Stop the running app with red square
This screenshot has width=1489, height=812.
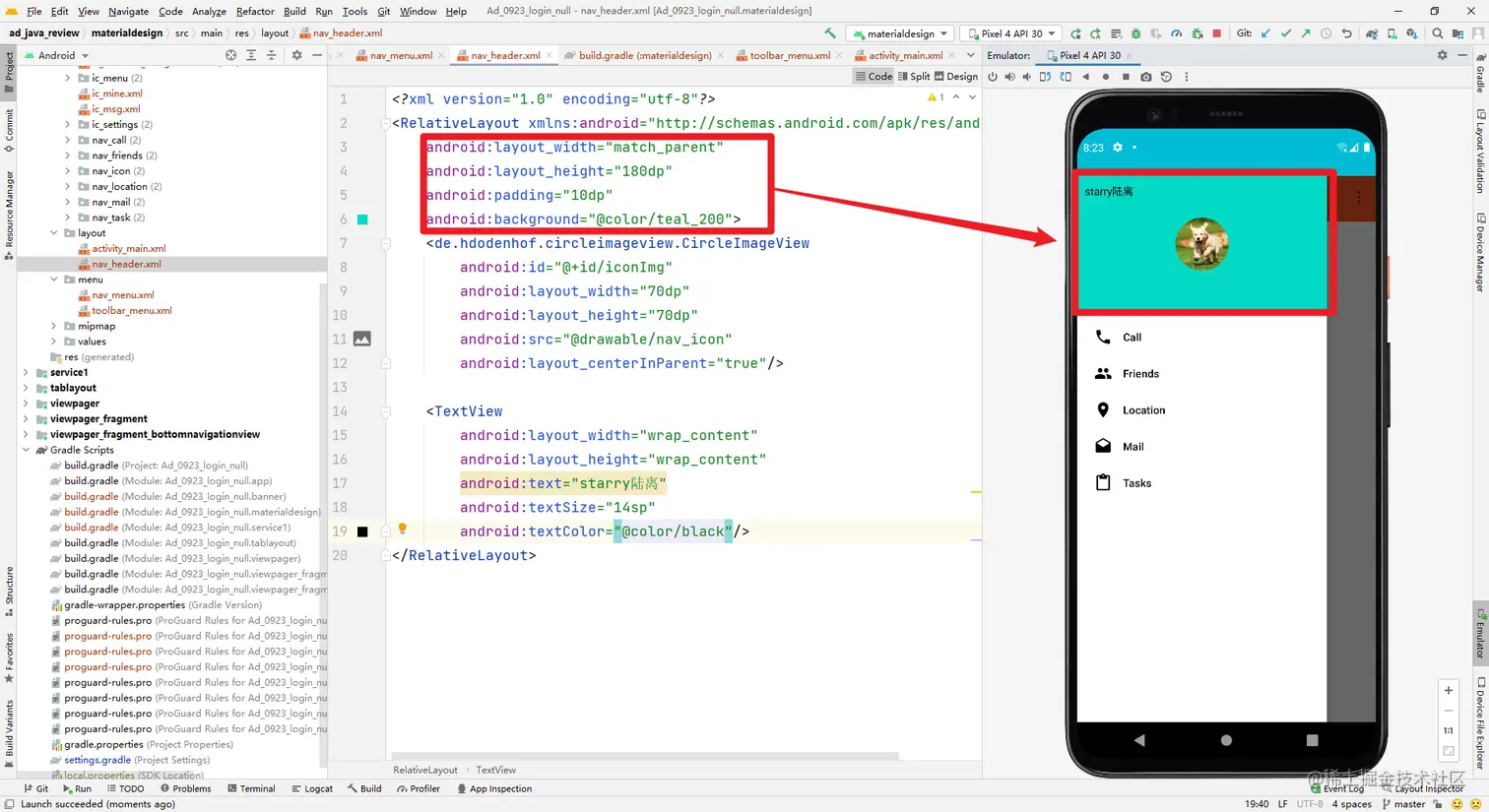(1217, 33)
